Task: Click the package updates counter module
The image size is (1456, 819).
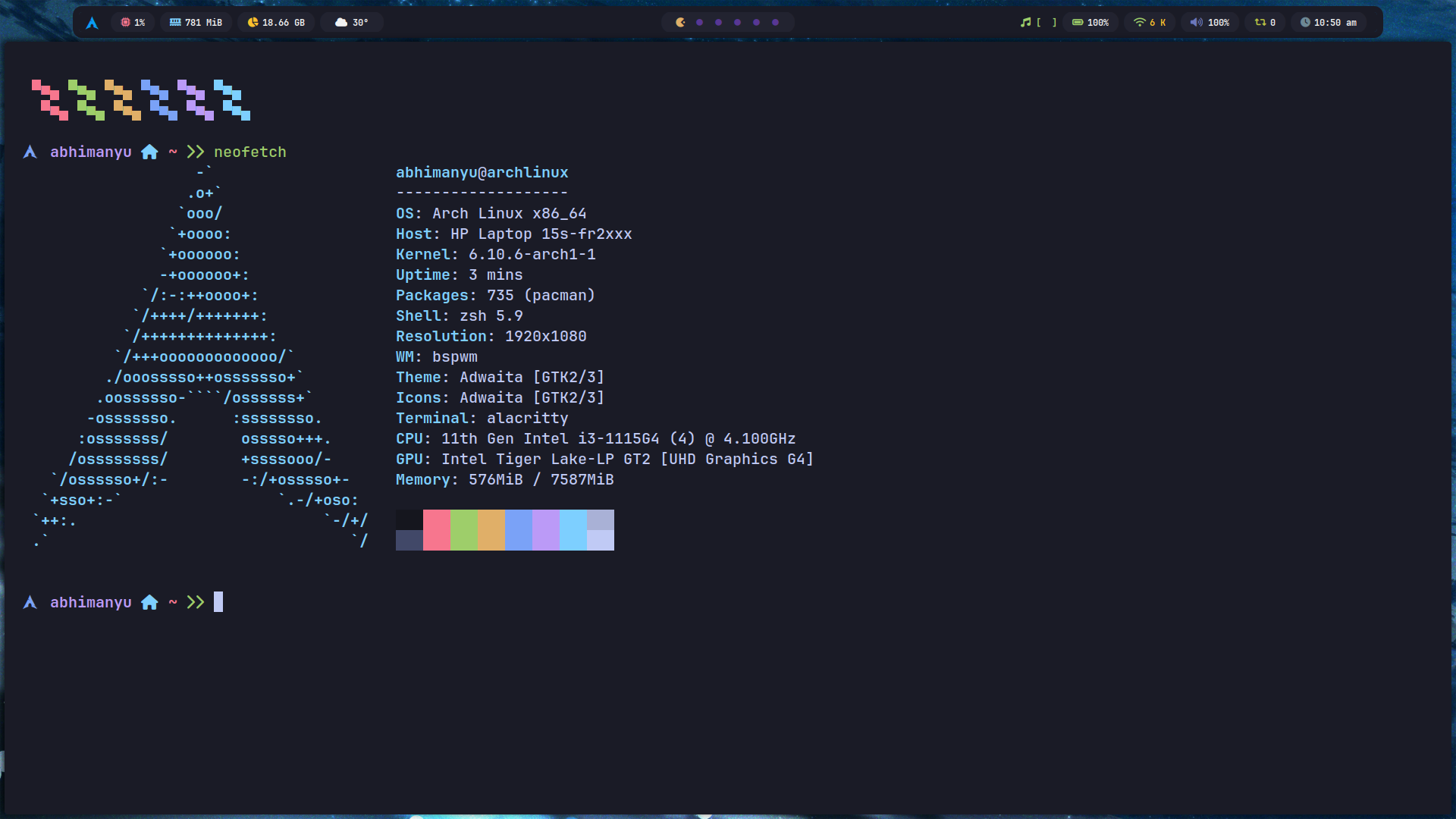Action: click(1265, 23)
